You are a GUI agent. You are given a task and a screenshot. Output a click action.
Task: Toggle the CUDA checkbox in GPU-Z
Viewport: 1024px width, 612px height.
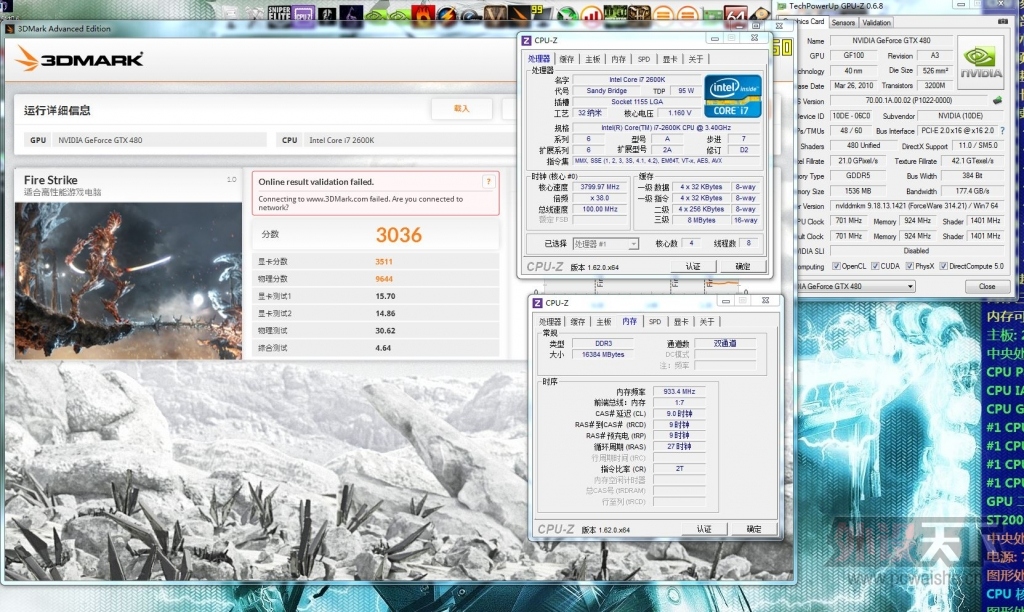[x=875, y=266]
